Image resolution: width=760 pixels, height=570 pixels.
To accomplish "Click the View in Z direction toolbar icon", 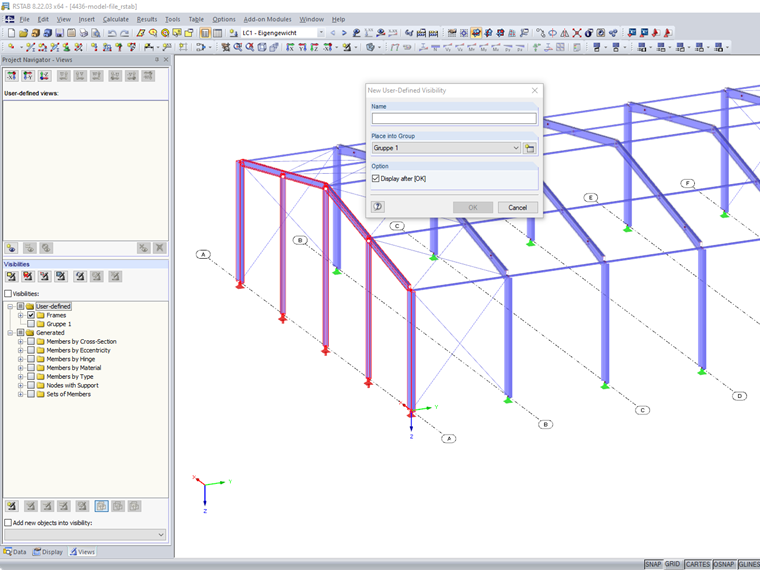I will click(314, 47).
